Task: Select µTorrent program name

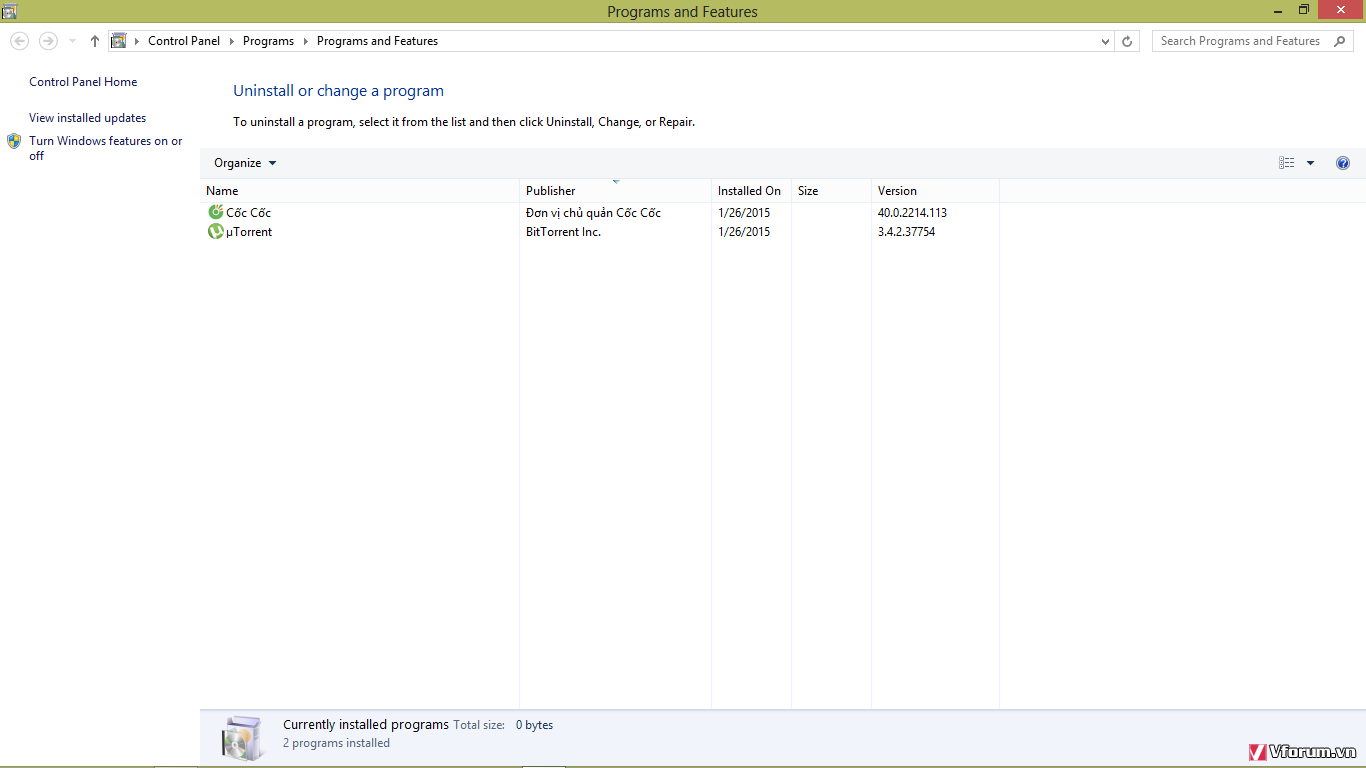Action: tap(249, 232)
